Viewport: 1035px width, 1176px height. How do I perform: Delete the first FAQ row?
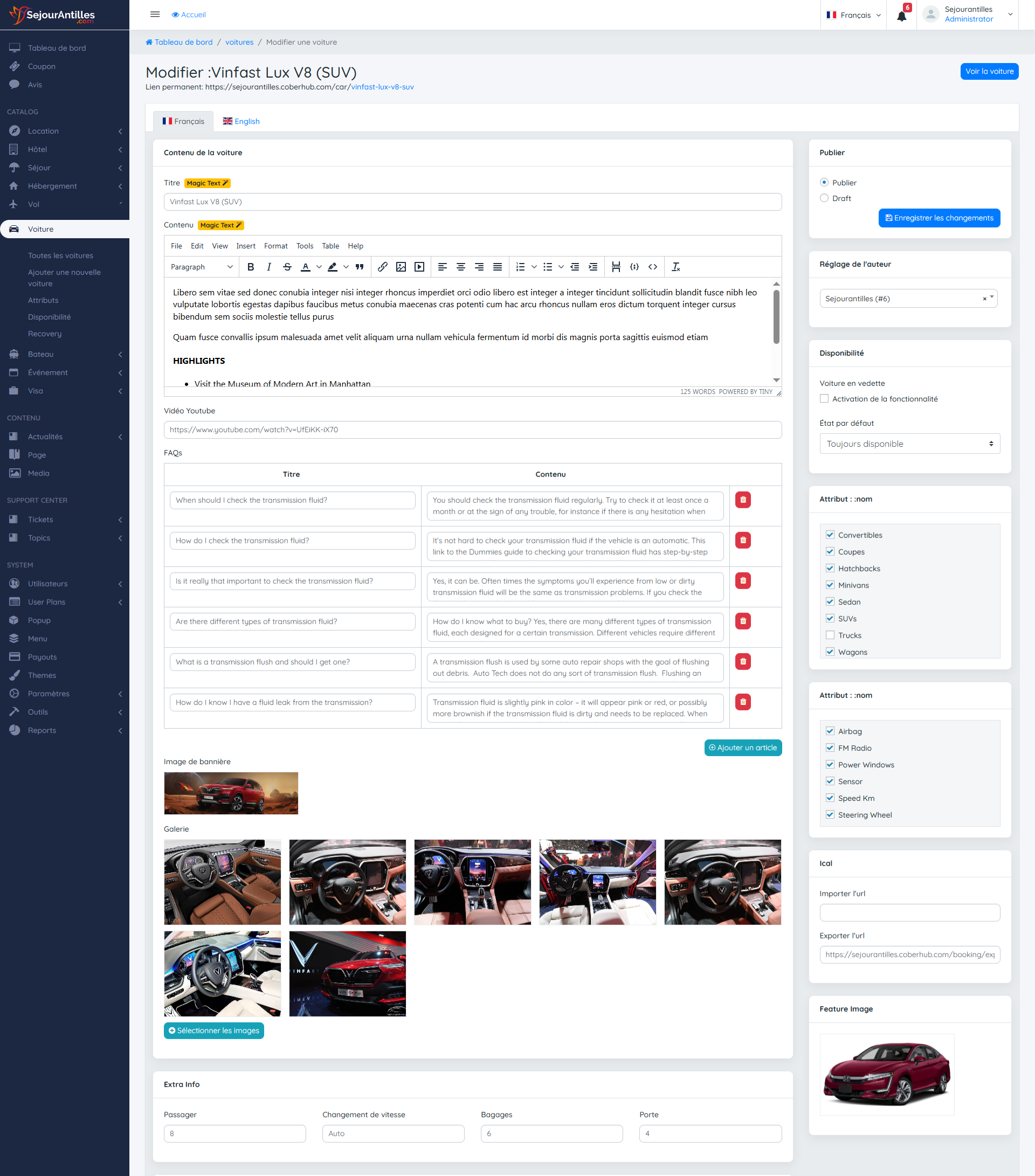click(743, 500)
